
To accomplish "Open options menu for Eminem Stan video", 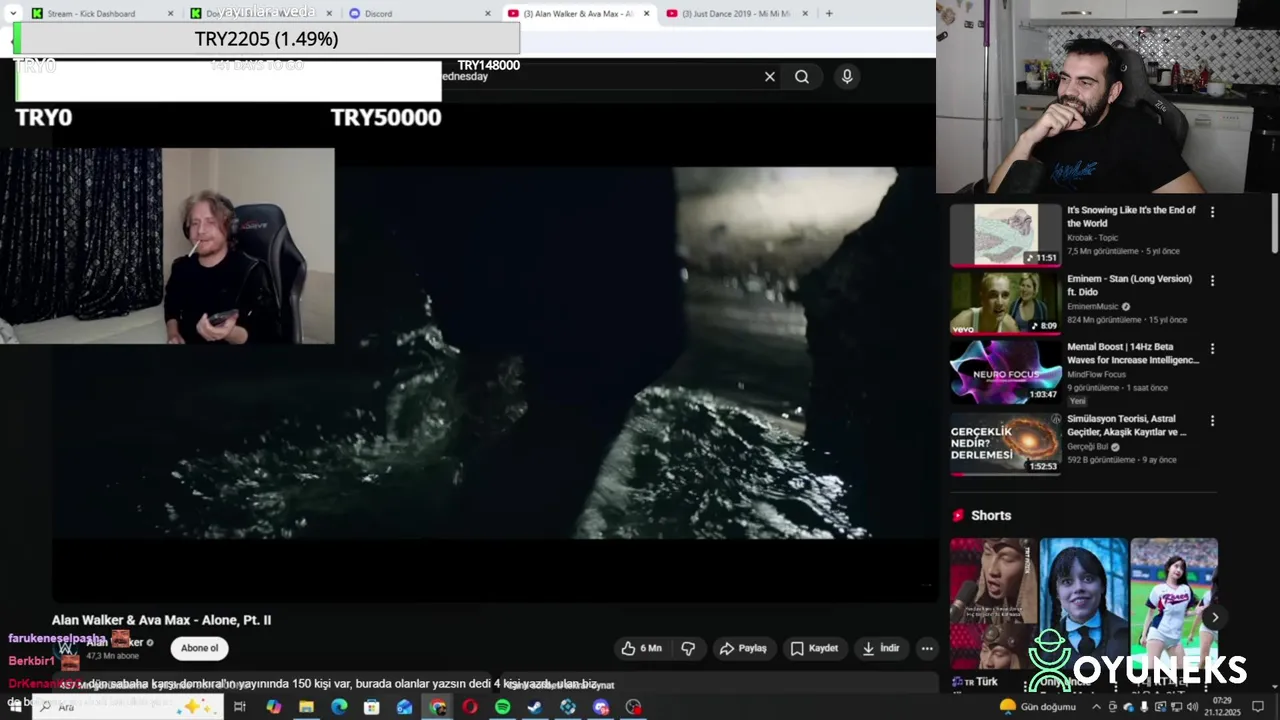I will (1212, 281).
